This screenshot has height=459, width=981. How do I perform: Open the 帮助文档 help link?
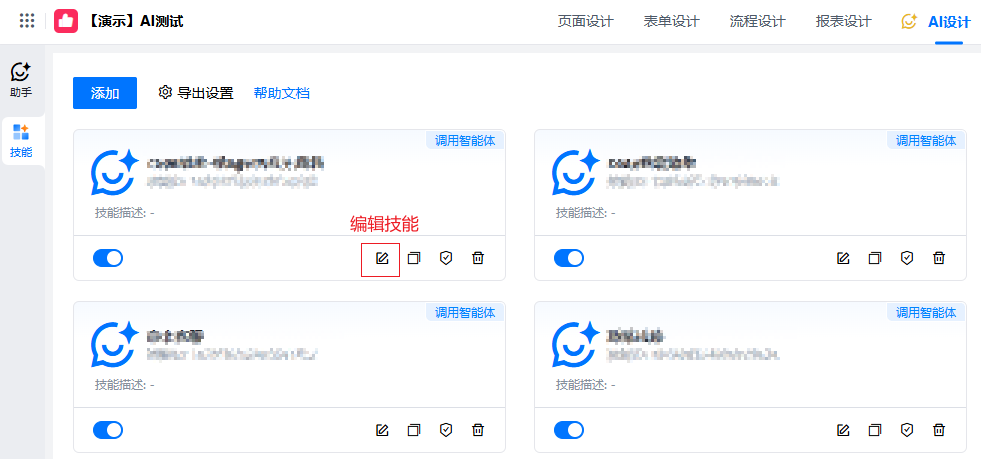pyautogui.click(x=281, y=93)
